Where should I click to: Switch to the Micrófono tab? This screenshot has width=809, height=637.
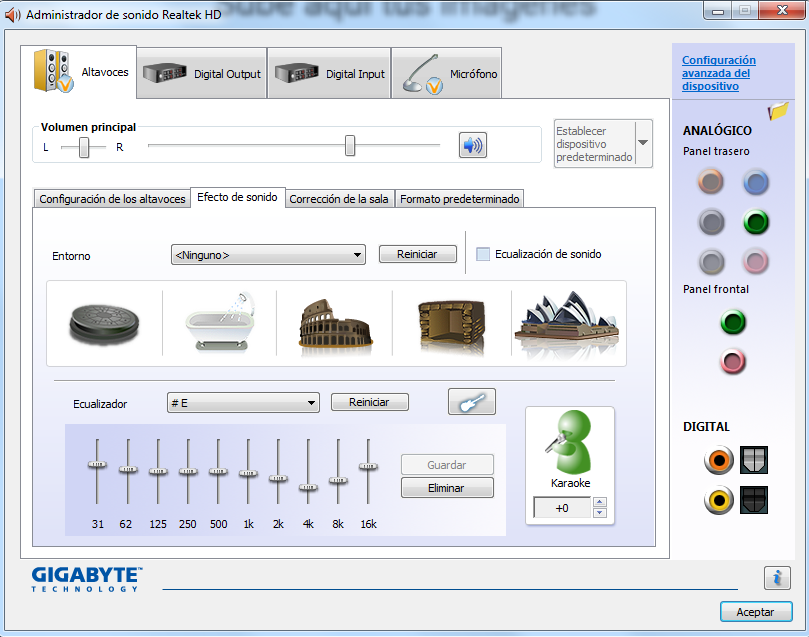tap(447, 73)
